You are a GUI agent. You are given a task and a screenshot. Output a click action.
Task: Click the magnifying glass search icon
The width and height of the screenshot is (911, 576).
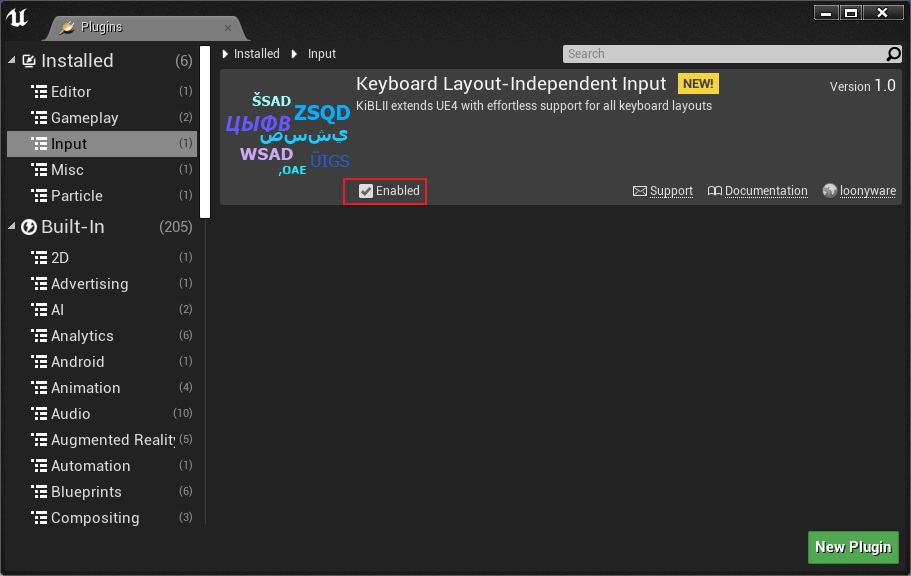[x=894, y=54]
